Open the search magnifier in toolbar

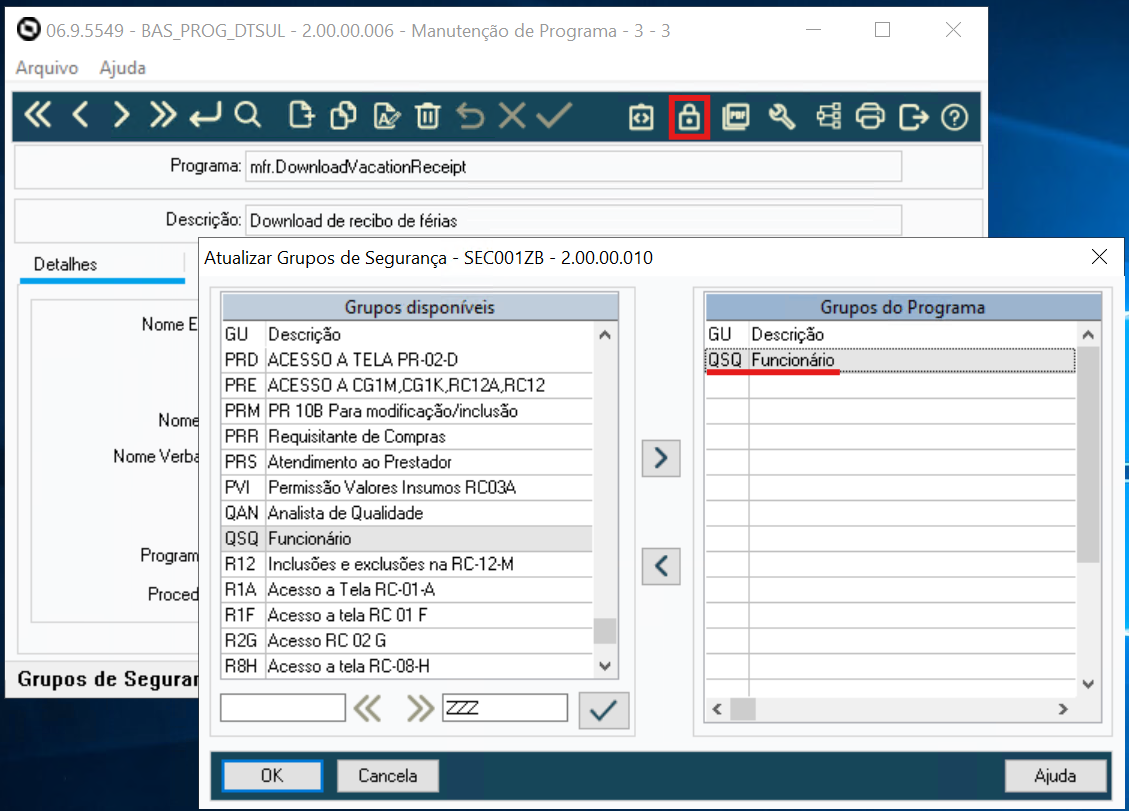coord(247,115)
